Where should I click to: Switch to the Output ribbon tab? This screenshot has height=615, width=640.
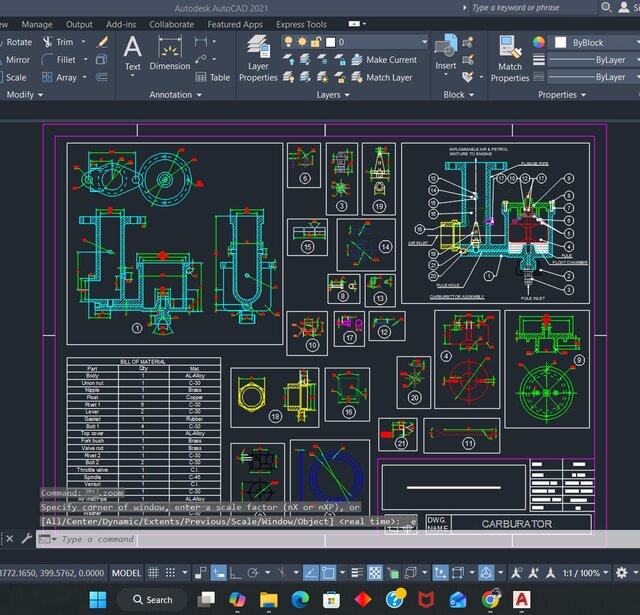coord(79,24)
